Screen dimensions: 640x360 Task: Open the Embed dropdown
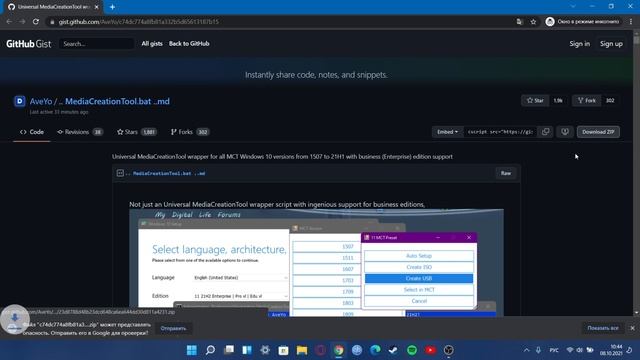coord(447,132)
